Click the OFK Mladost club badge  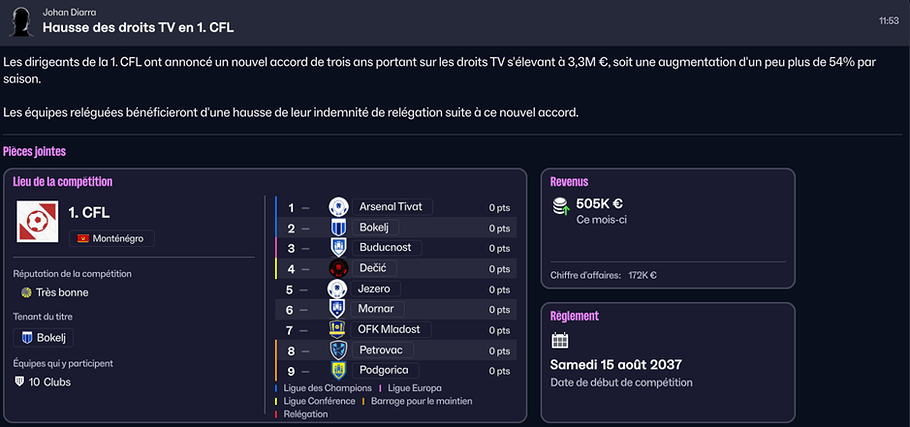pos(338,329)
